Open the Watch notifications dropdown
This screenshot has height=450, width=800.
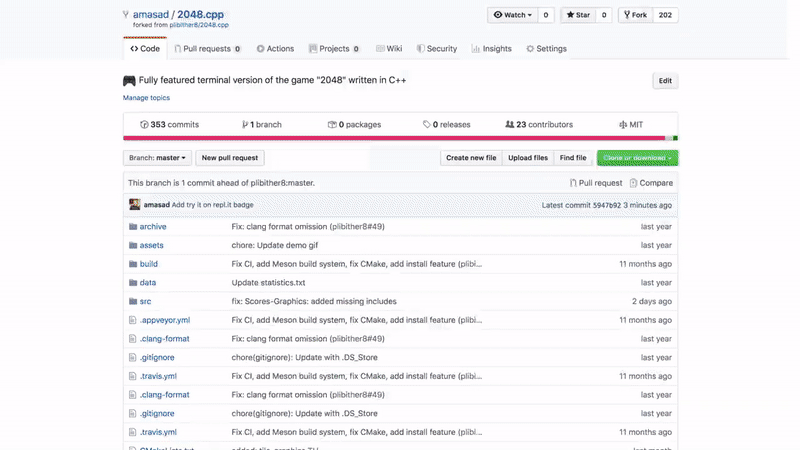click(512, 15)
